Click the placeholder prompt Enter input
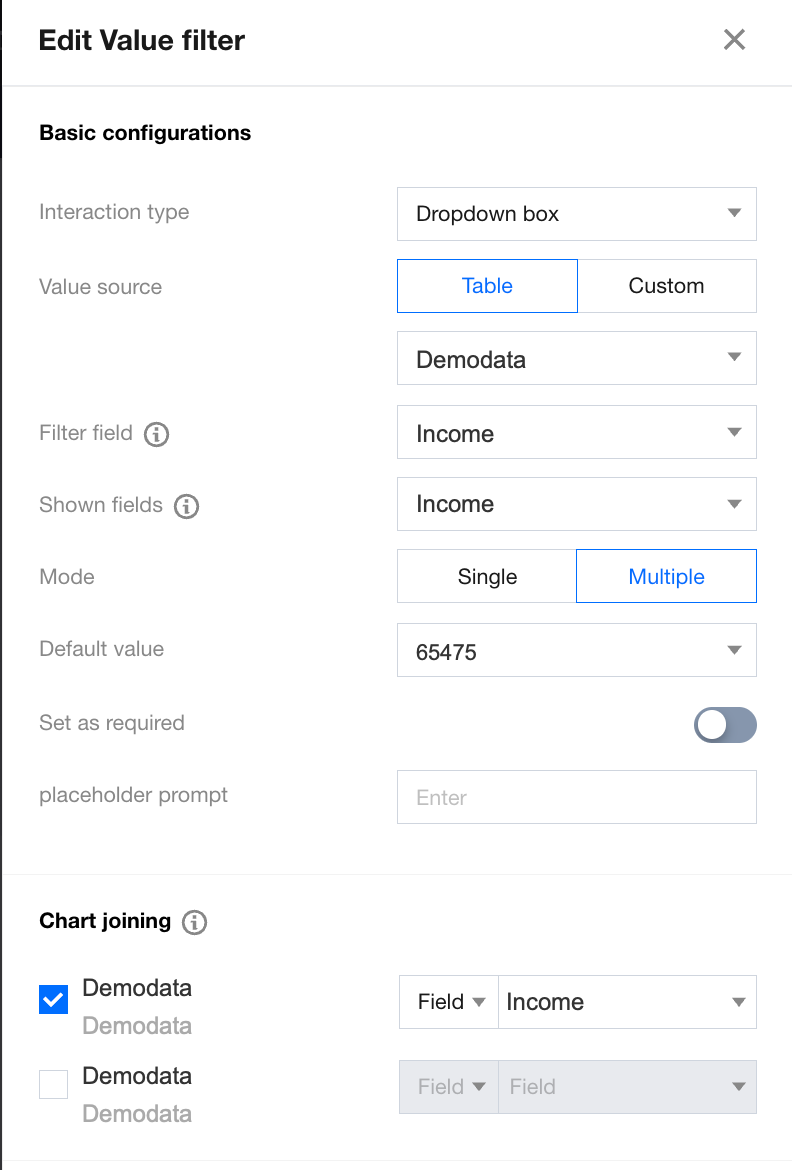Image resolution: width=792 pixels, height=1170 pixels. tap(576, 797)
